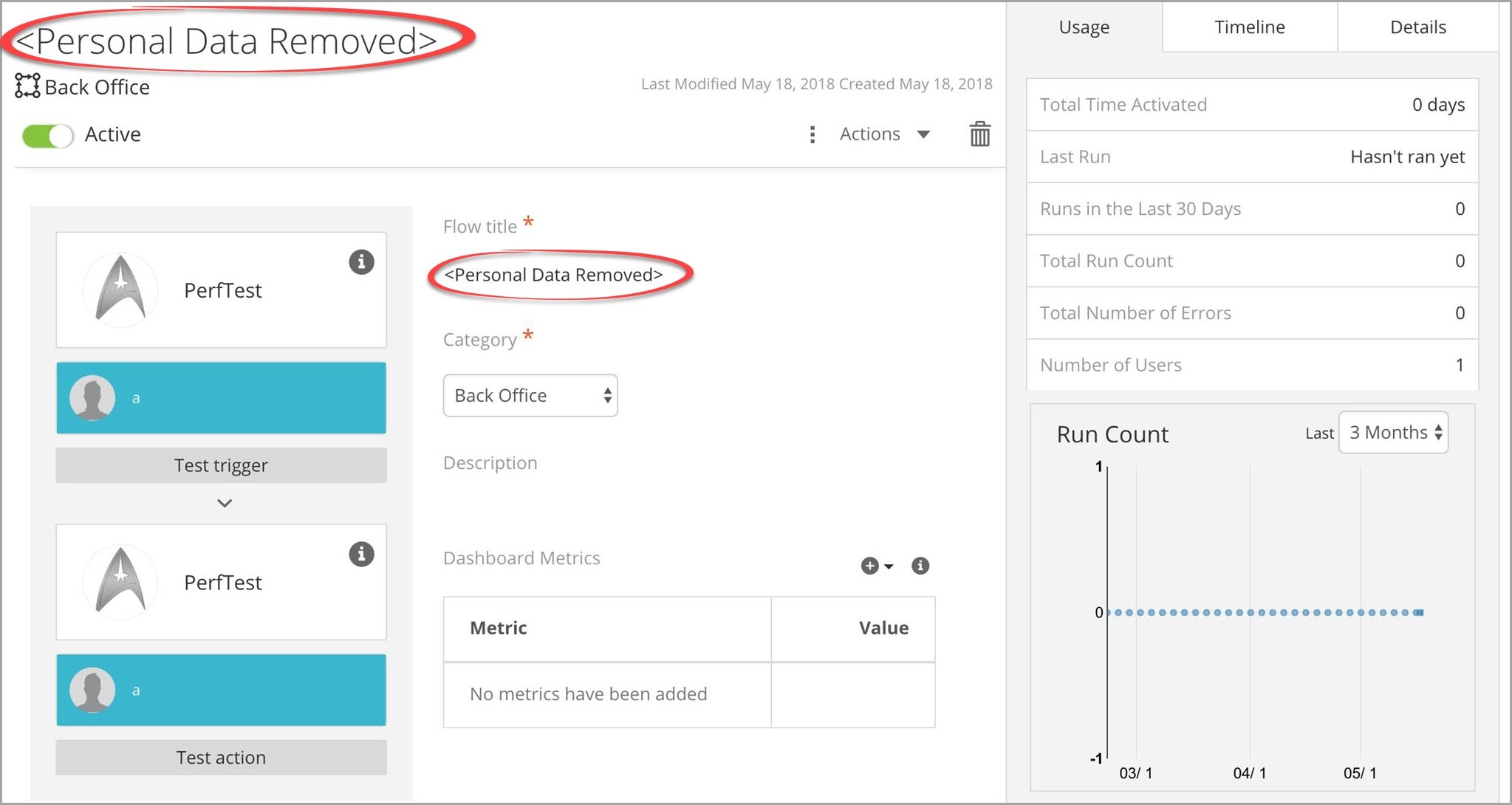Click the trigger PerfTest app logo
The height and width of the screenshot is (805, 1512).
(x=120, y=290)
